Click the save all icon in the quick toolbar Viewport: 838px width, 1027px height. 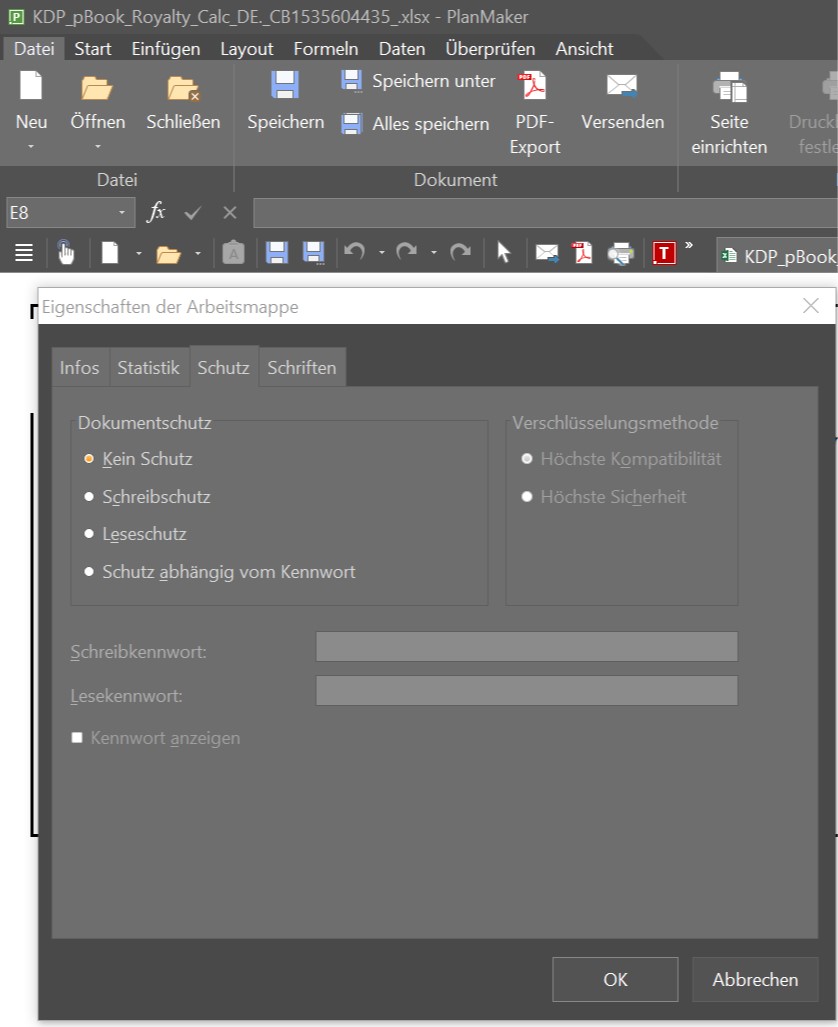[313, 253]
